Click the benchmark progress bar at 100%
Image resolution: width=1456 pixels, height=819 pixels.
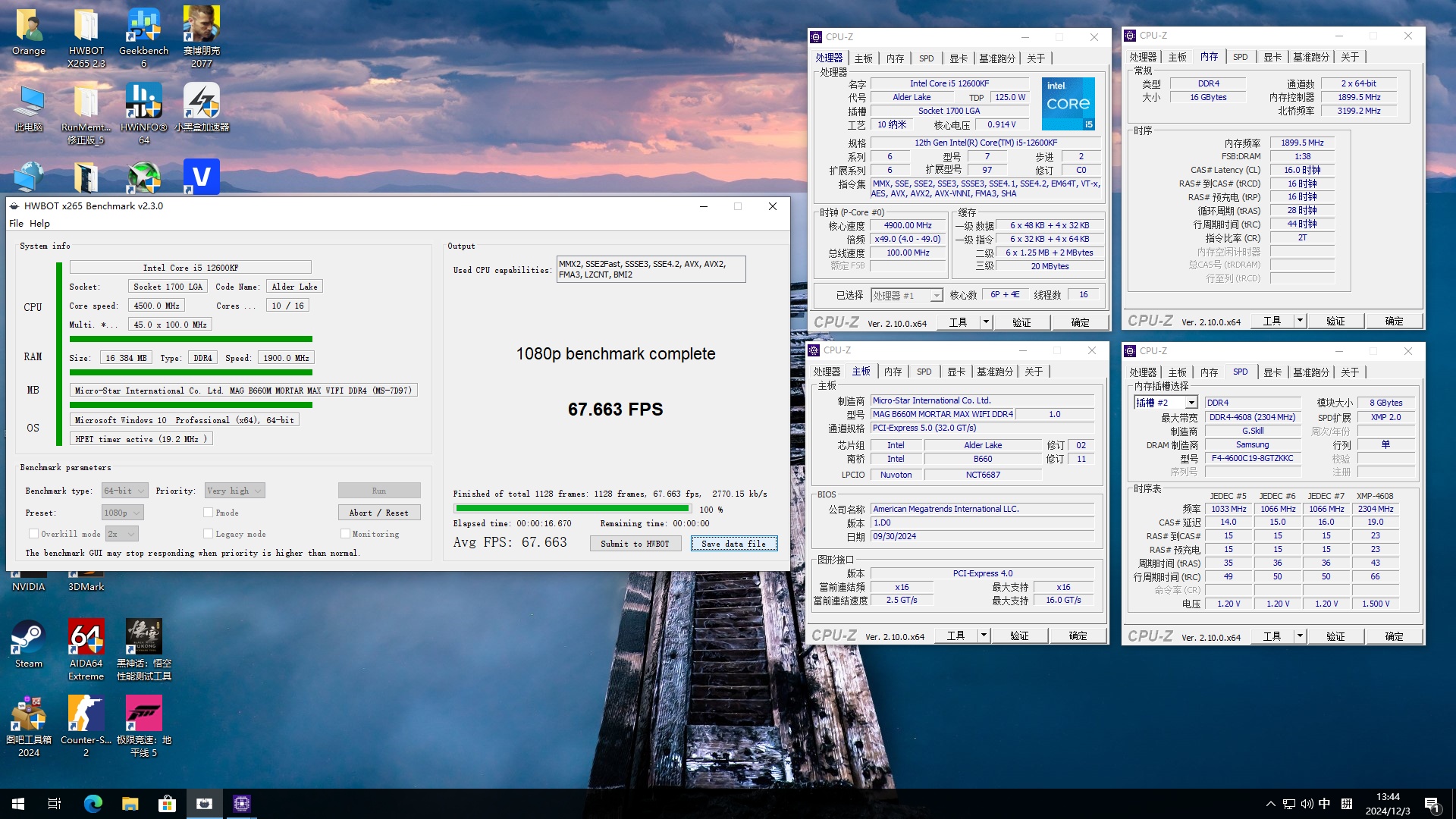pyautogui.click(x=573, y=509)
